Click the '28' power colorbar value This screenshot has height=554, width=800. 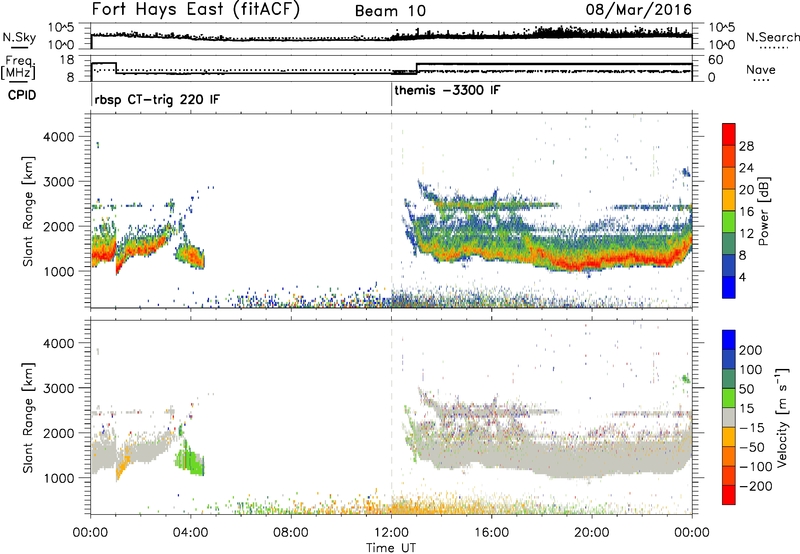[746, 146]
